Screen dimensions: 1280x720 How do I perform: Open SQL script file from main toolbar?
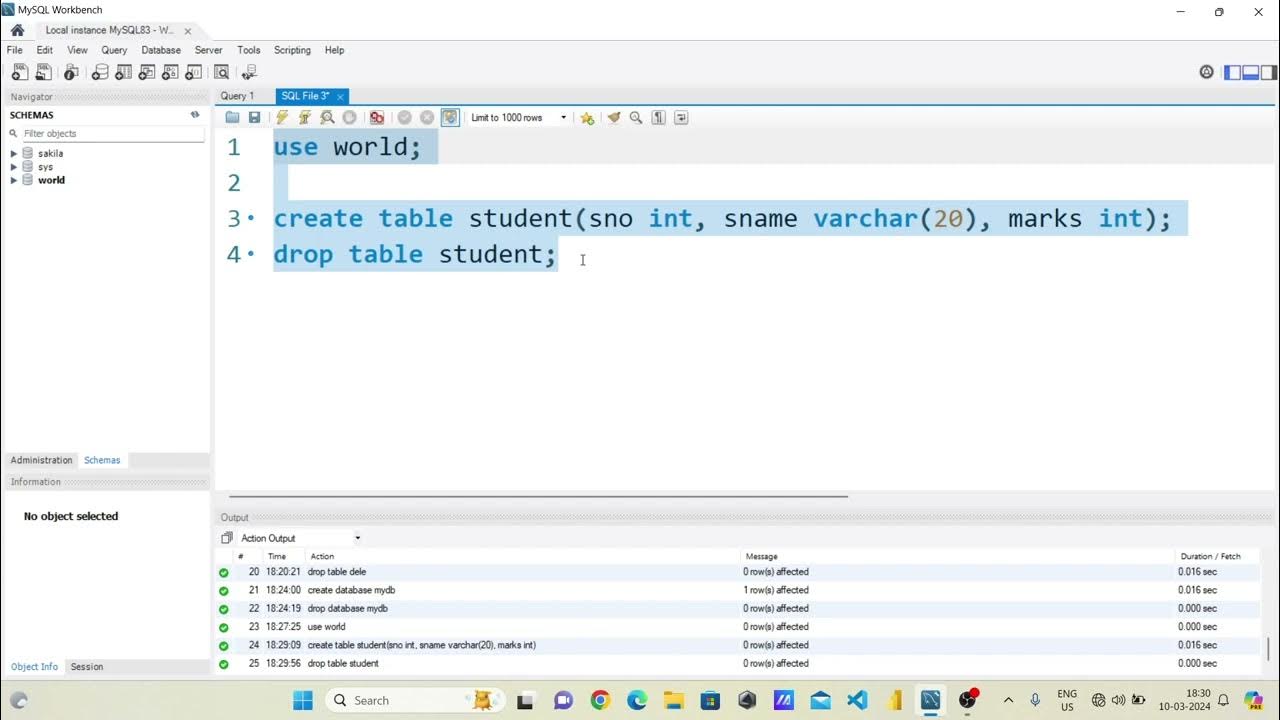pyautogui.click(x=43, y=72)
